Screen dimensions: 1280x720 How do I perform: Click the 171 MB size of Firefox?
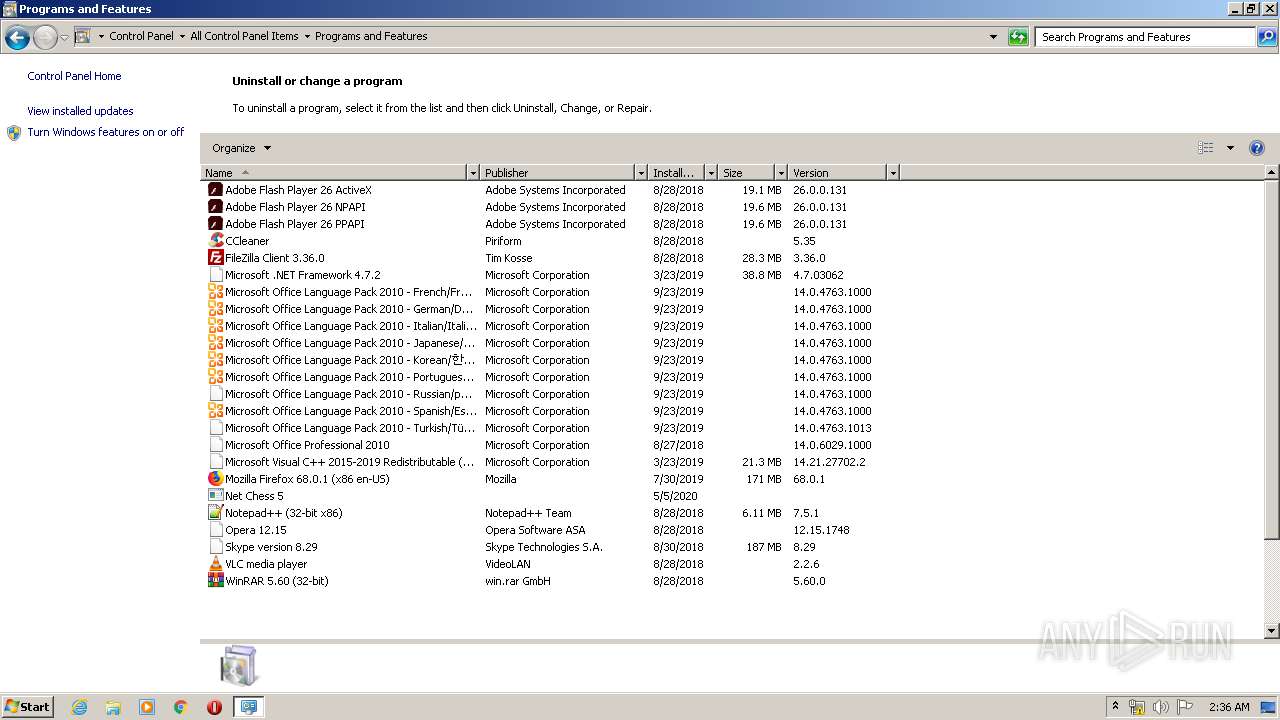(764, 479)
